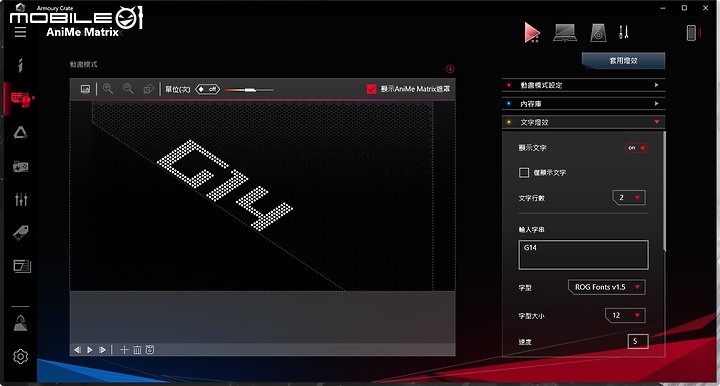Click the 速度 speed field showing 5
This screenshot has width=720, height=386.
pos(638,341)
